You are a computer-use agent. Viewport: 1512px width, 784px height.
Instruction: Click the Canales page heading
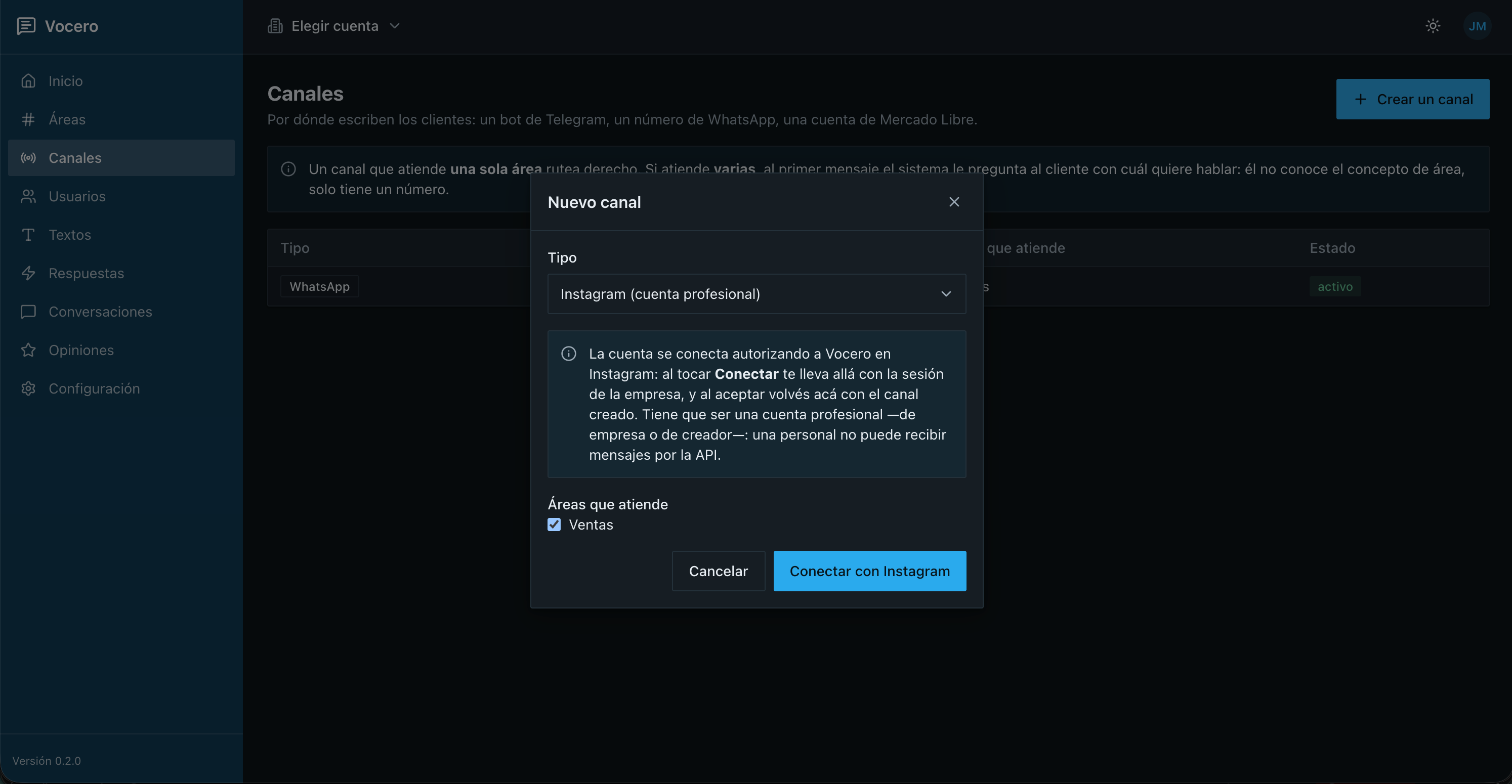pos(305,93)
